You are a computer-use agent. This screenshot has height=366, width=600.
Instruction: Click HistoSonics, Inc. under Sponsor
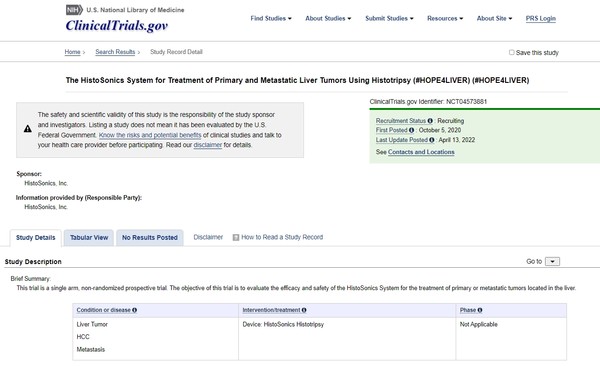point(46,183)
